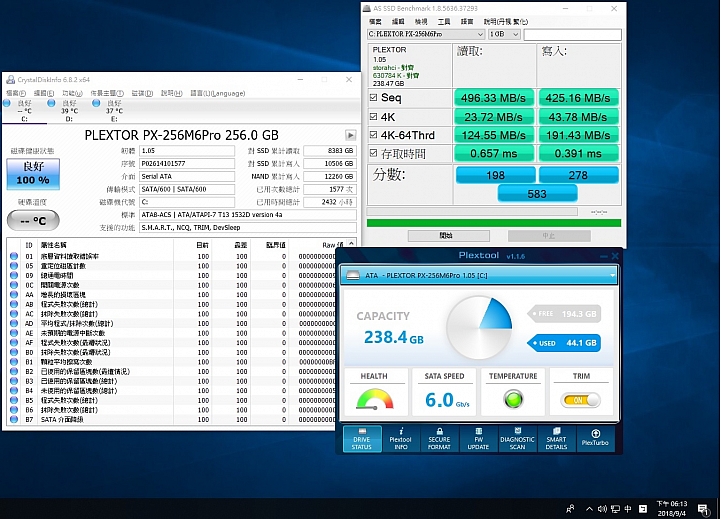Click blue status circle for SMART ID B7
Screen dimensions: 721x519
coord(14,419)
